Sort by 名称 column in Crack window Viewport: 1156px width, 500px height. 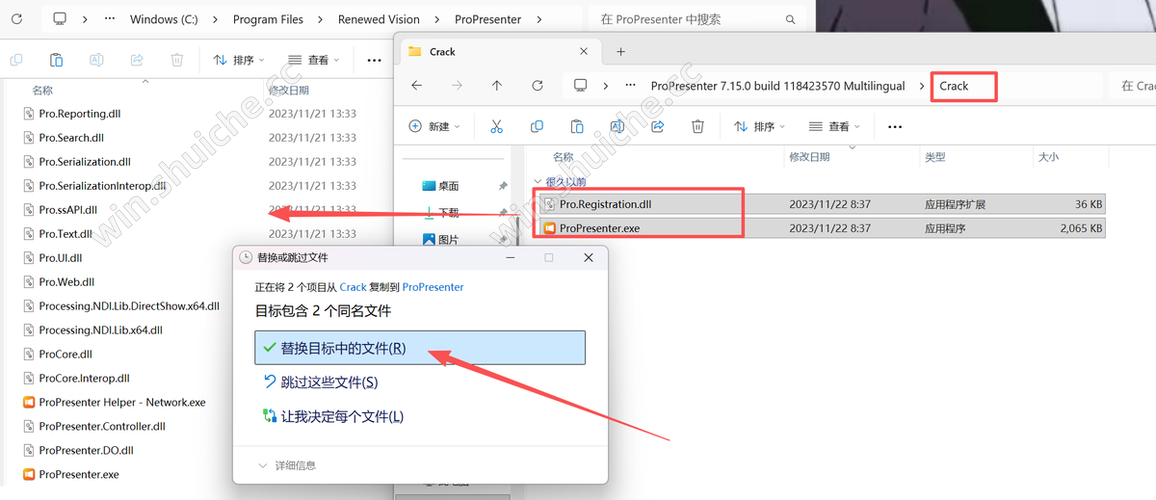[563, 157]
